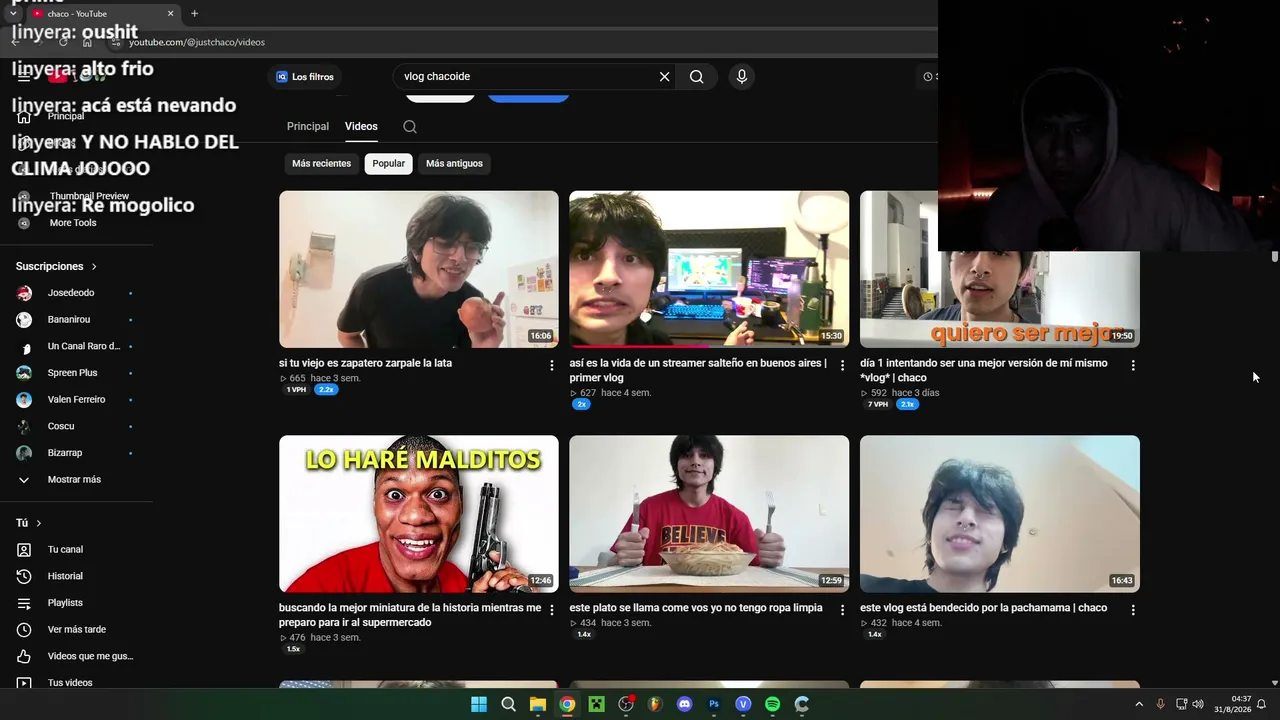
Task: Open Valen Ferreiro subscription link
Action: (x=76, y=400)
